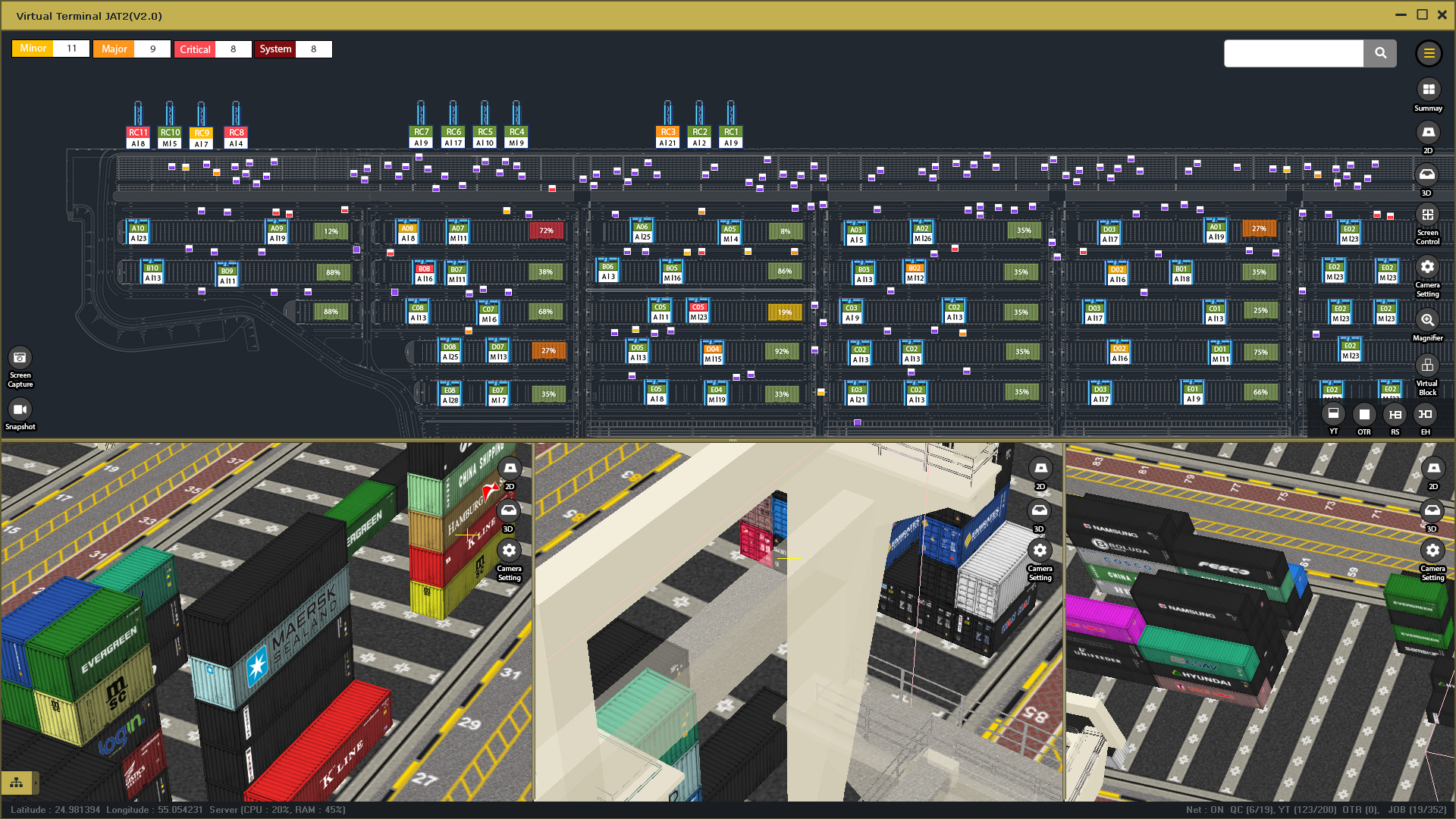Expand the bottom-left hierarchy panel arrow
This screenshot has height=819, width=1456.
click(x=35, y=782)
